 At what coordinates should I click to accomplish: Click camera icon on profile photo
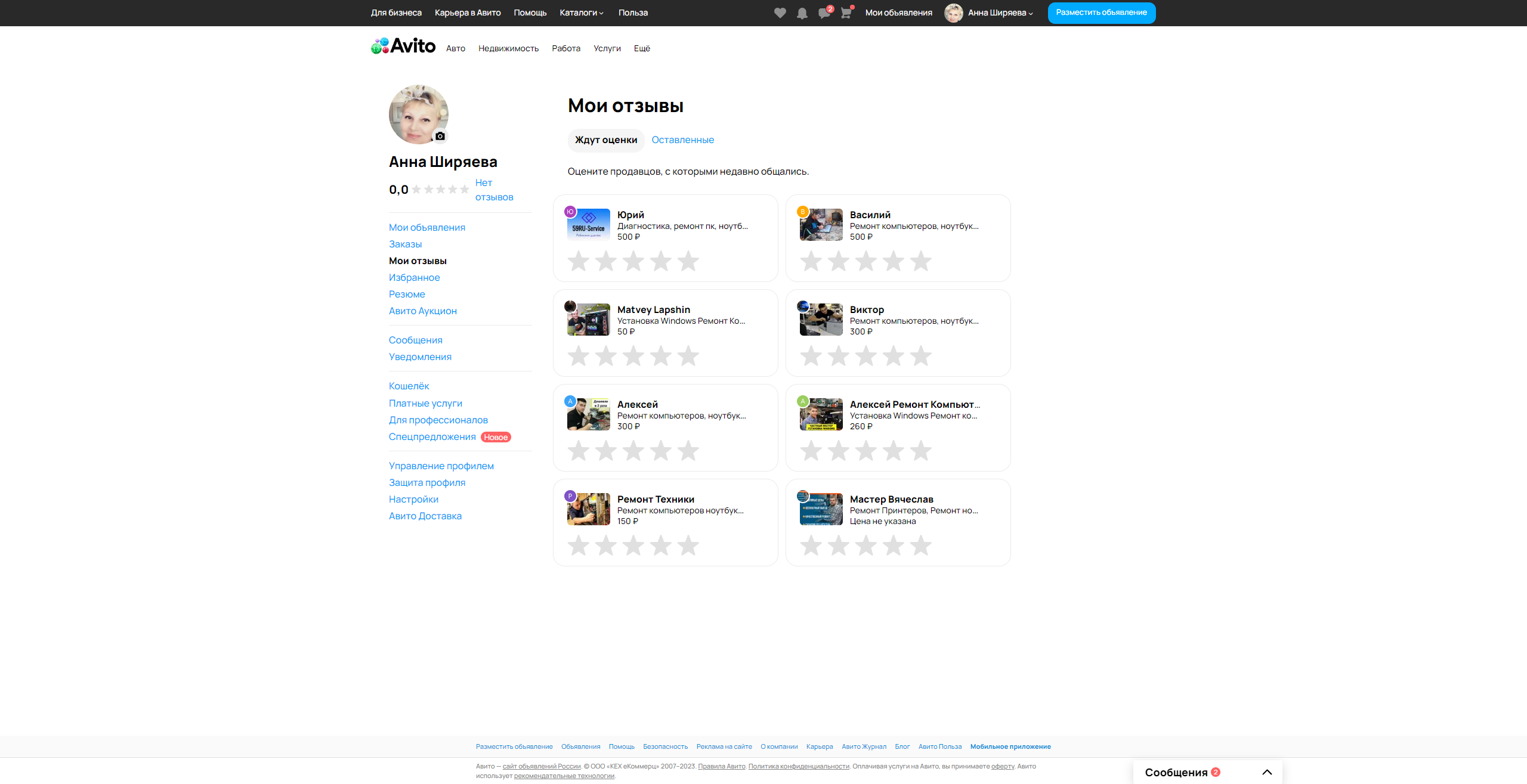click(440, 136)
